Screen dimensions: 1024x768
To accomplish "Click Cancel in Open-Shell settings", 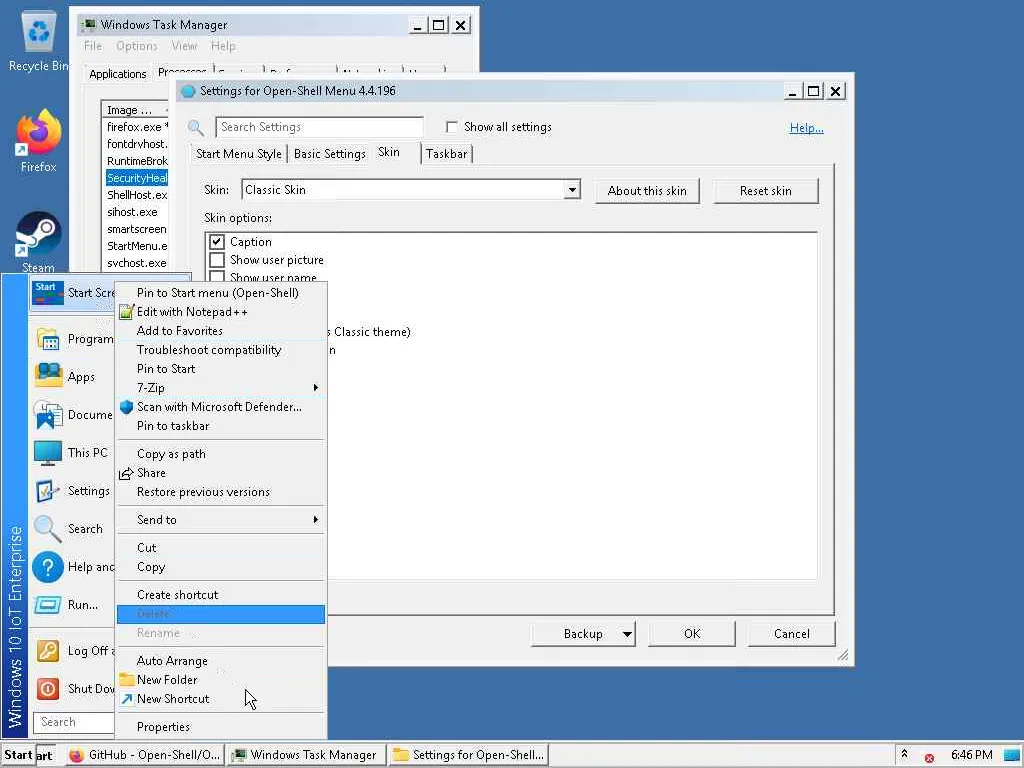I will point(792,633).
